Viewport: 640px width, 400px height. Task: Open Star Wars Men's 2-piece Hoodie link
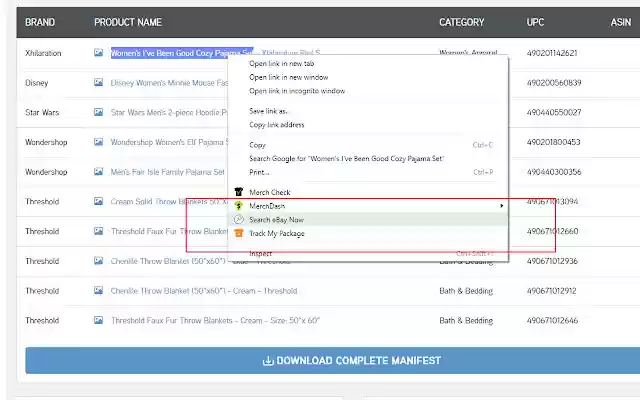[169, 112]
